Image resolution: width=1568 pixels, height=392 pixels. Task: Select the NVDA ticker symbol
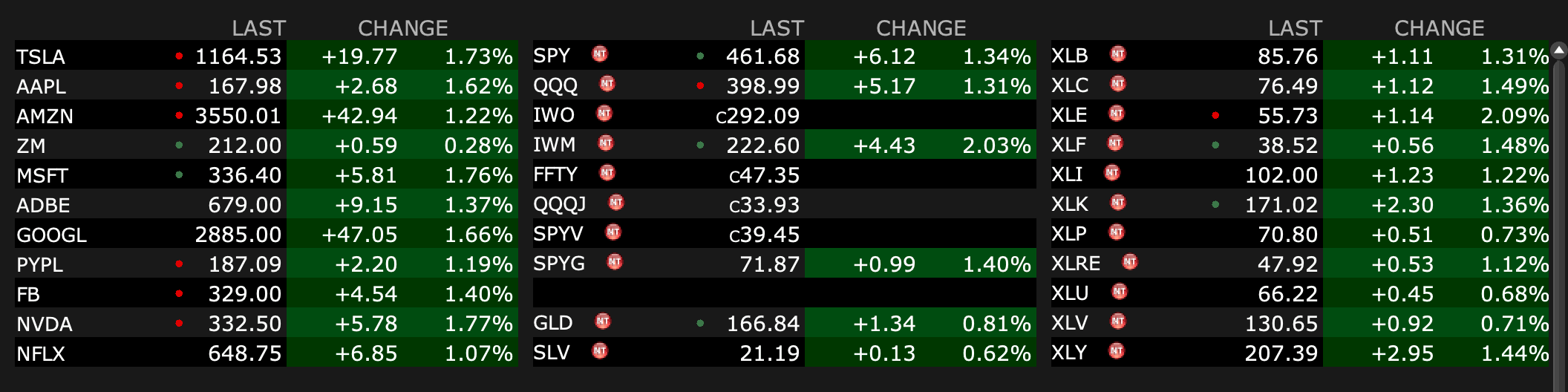click(45, 324)
